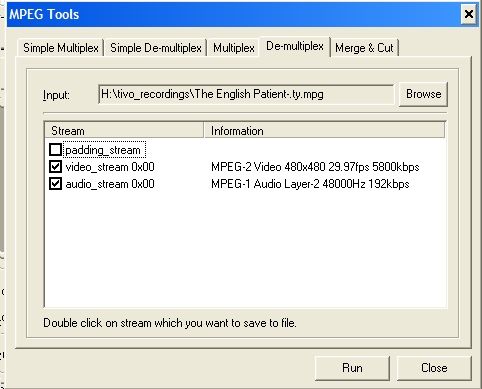Screen dimensions: 482x389
Task: Click the Close button
Action: coord(434,368)
